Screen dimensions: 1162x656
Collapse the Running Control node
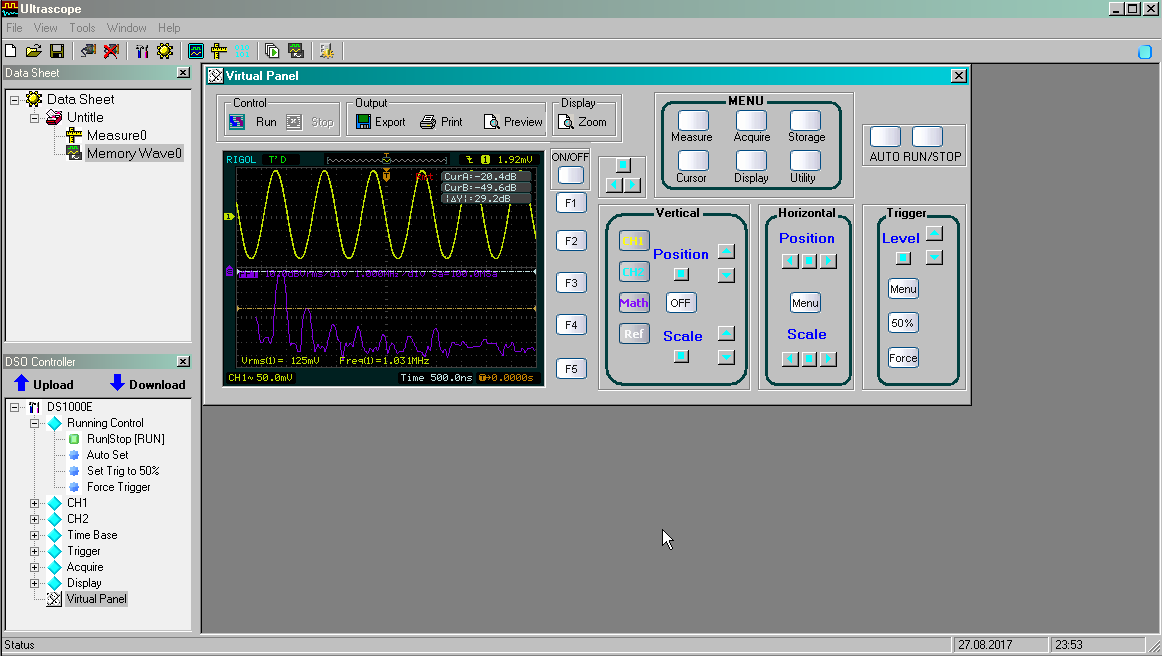(x=34, y=423)
